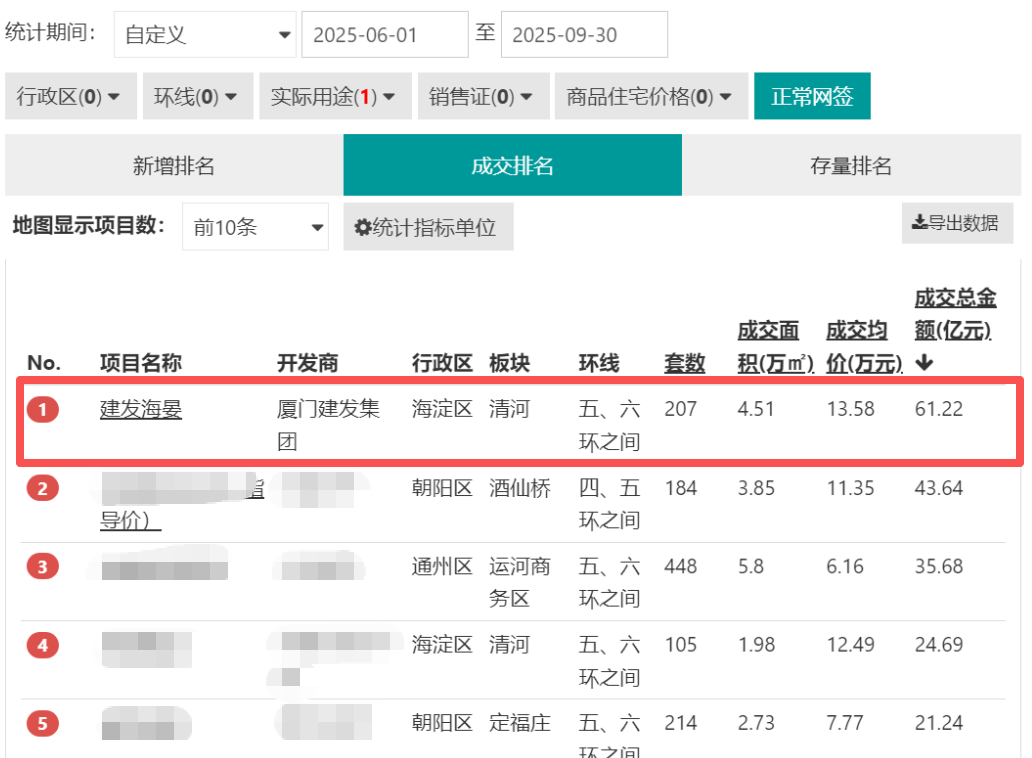The width and height of the screenshot is (1032, 758).
Task: Switch to the 存量排名 tab
Action: (x=851, y=166)
